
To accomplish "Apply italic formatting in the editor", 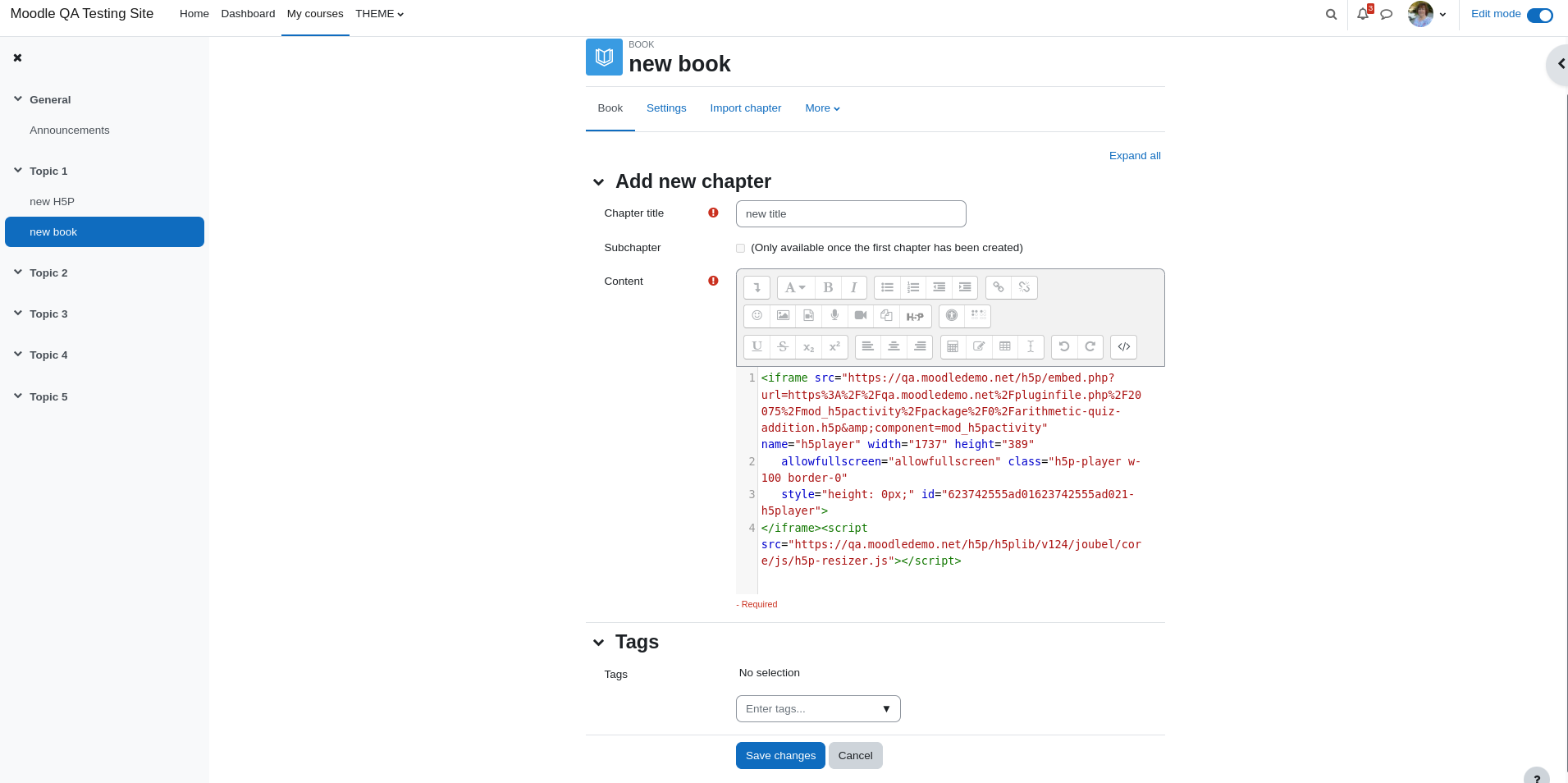I will (853, 287).
